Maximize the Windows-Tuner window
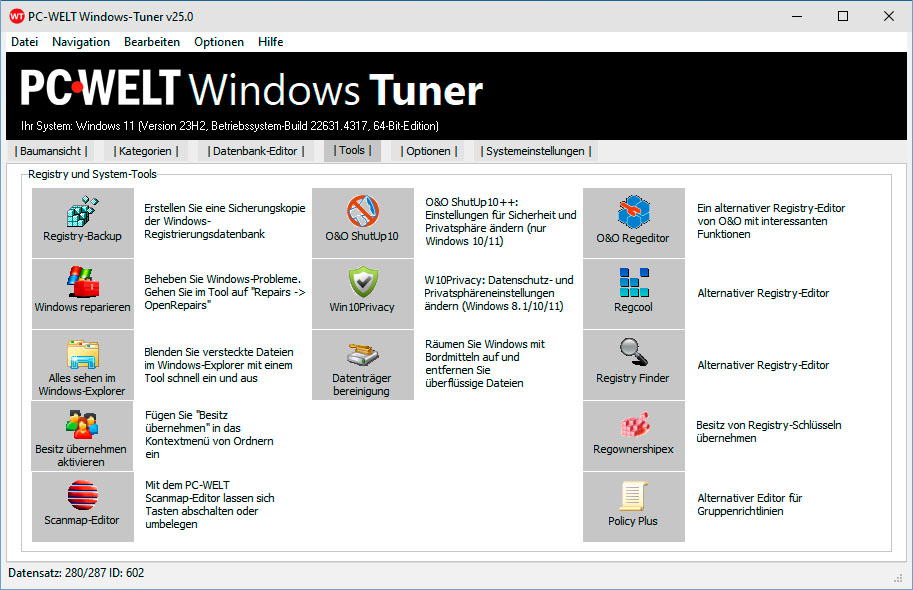Image resolution: width=913 pixels, height=590 pixels. pyautogui.click(x=843, y=16)
